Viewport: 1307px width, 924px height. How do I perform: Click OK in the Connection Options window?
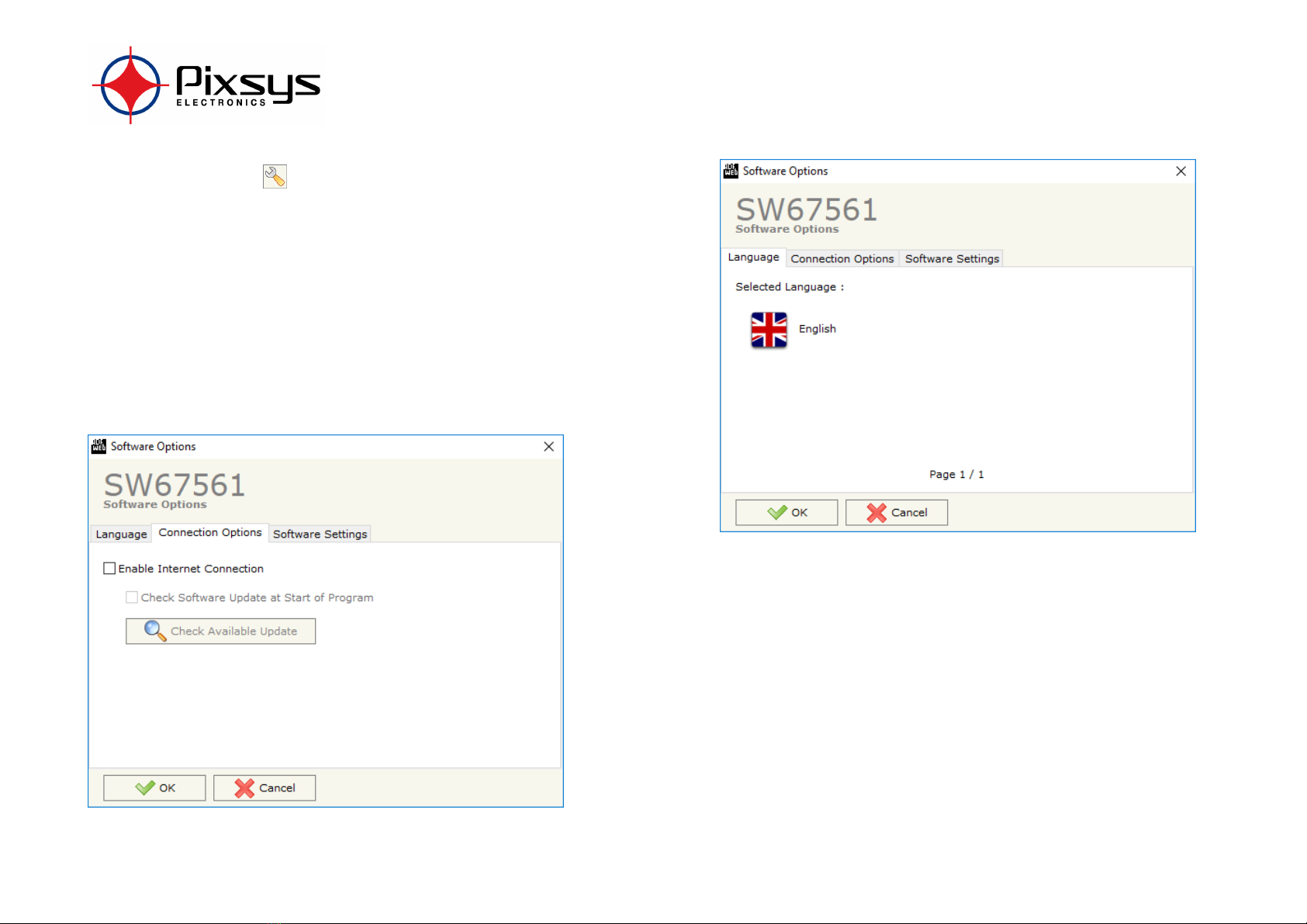(154, 787)
